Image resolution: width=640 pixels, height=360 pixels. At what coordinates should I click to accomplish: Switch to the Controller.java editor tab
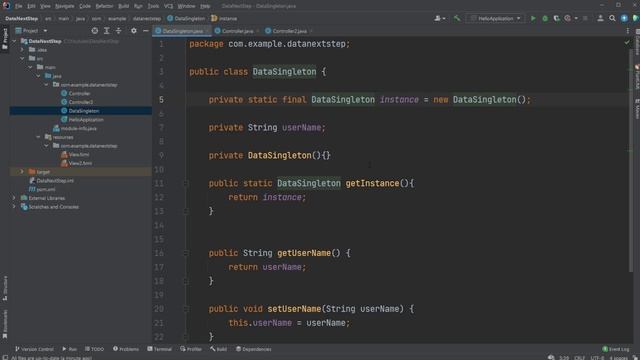[x=236, y=31]
